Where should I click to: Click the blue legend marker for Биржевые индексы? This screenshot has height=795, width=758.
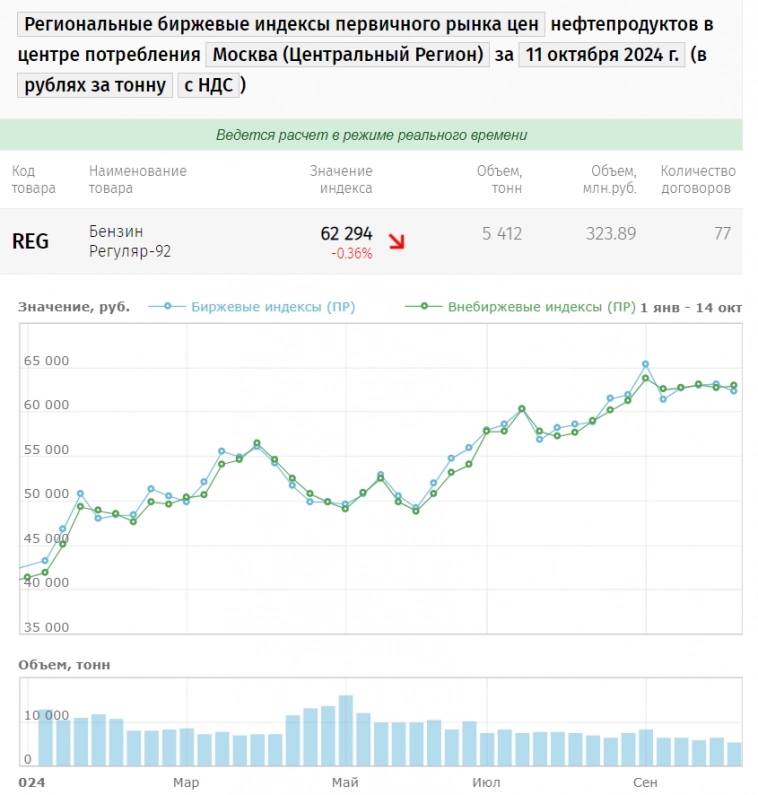(x=168, y=307)
